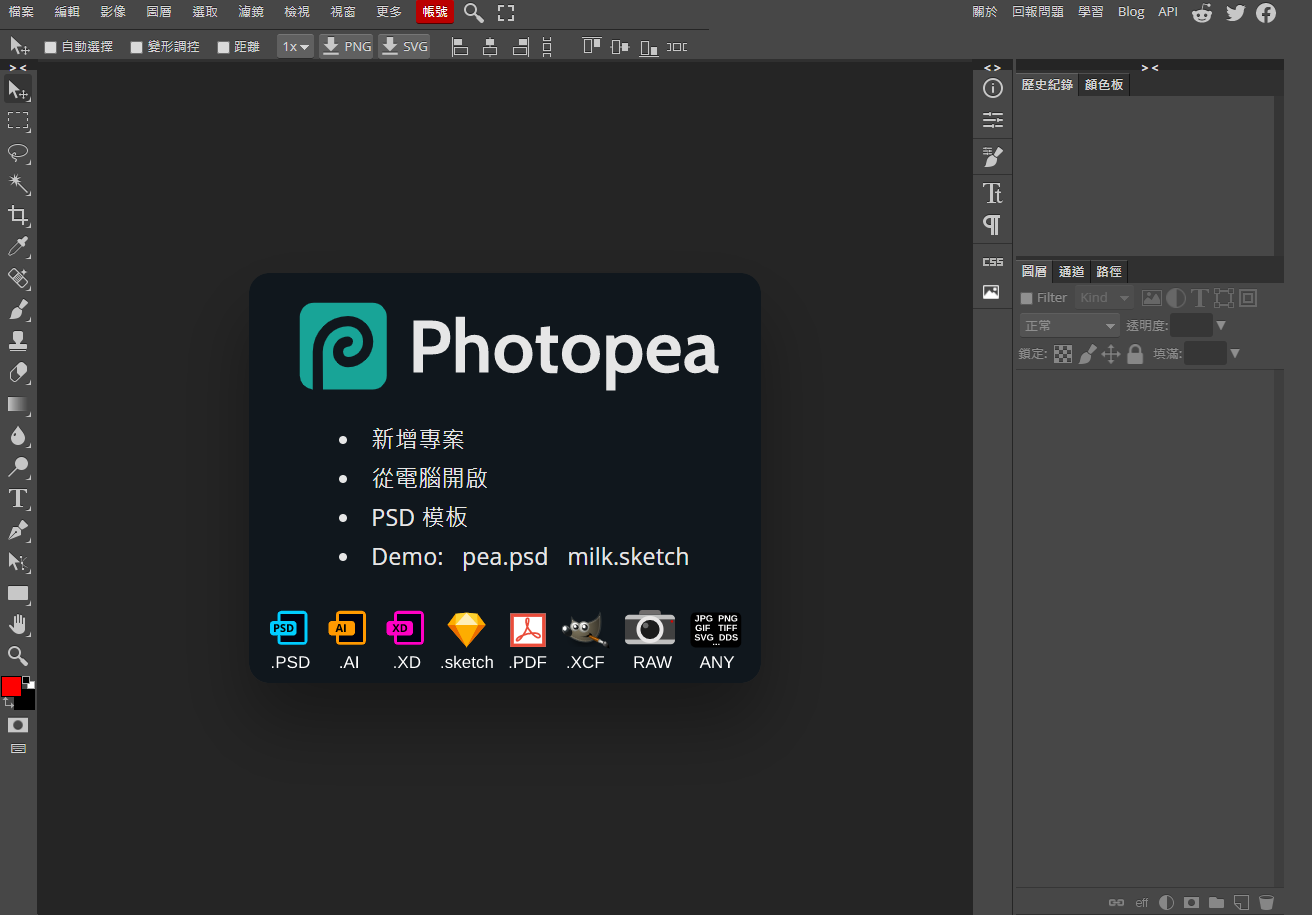Open the CSS panel icon

992,262
